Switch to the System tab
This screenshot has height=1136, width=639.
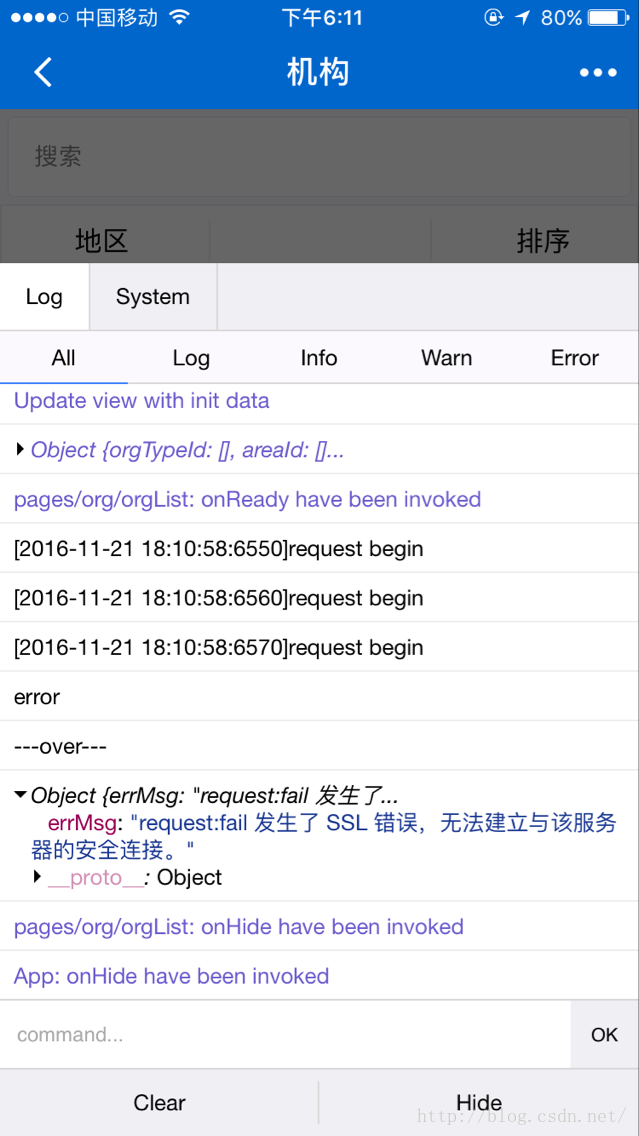pos(152,297)
